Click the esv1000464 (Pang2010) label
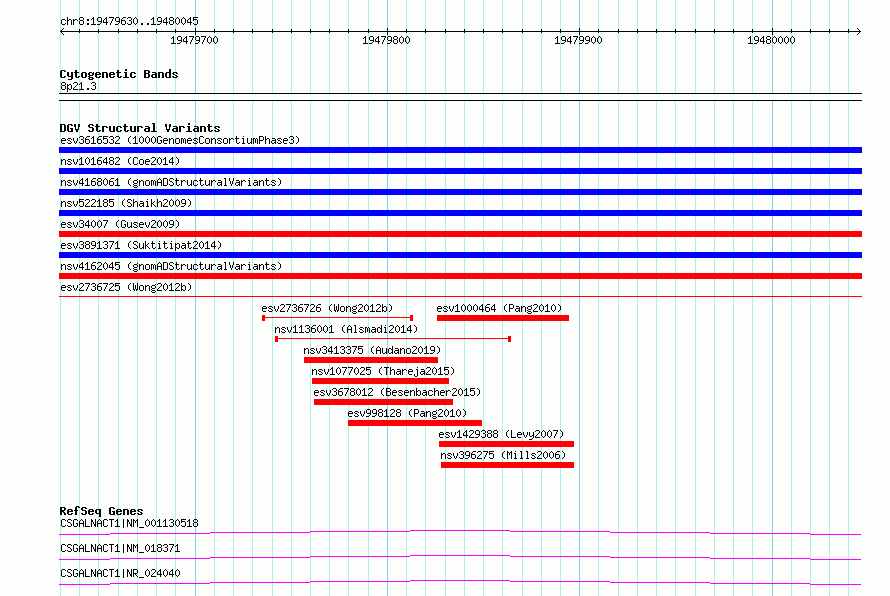The width and height of the screenshot is (890, 596). [x=499, y=308]
